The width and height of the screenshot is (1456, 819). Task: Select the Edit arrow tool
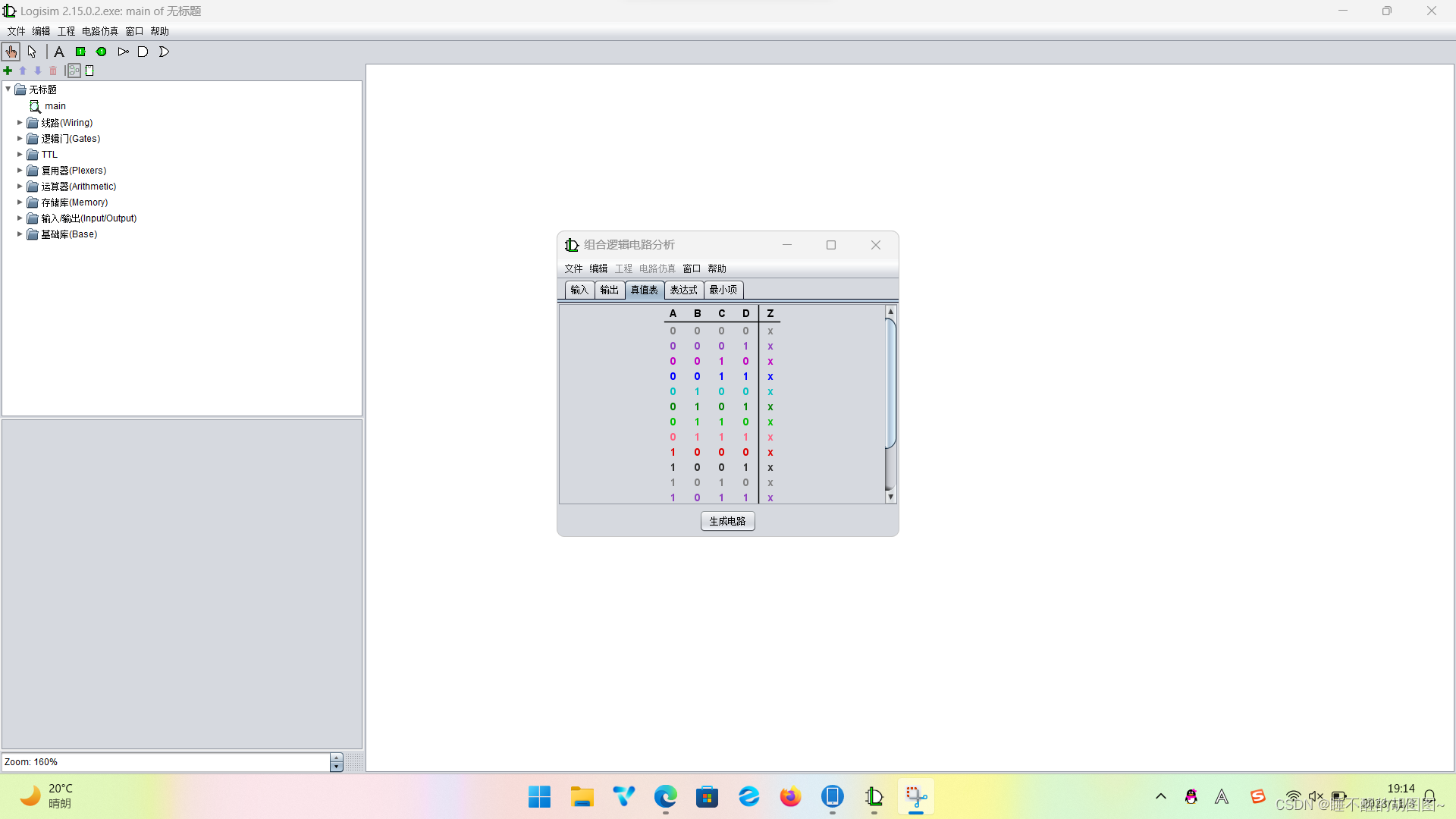(x=32, y=52)
